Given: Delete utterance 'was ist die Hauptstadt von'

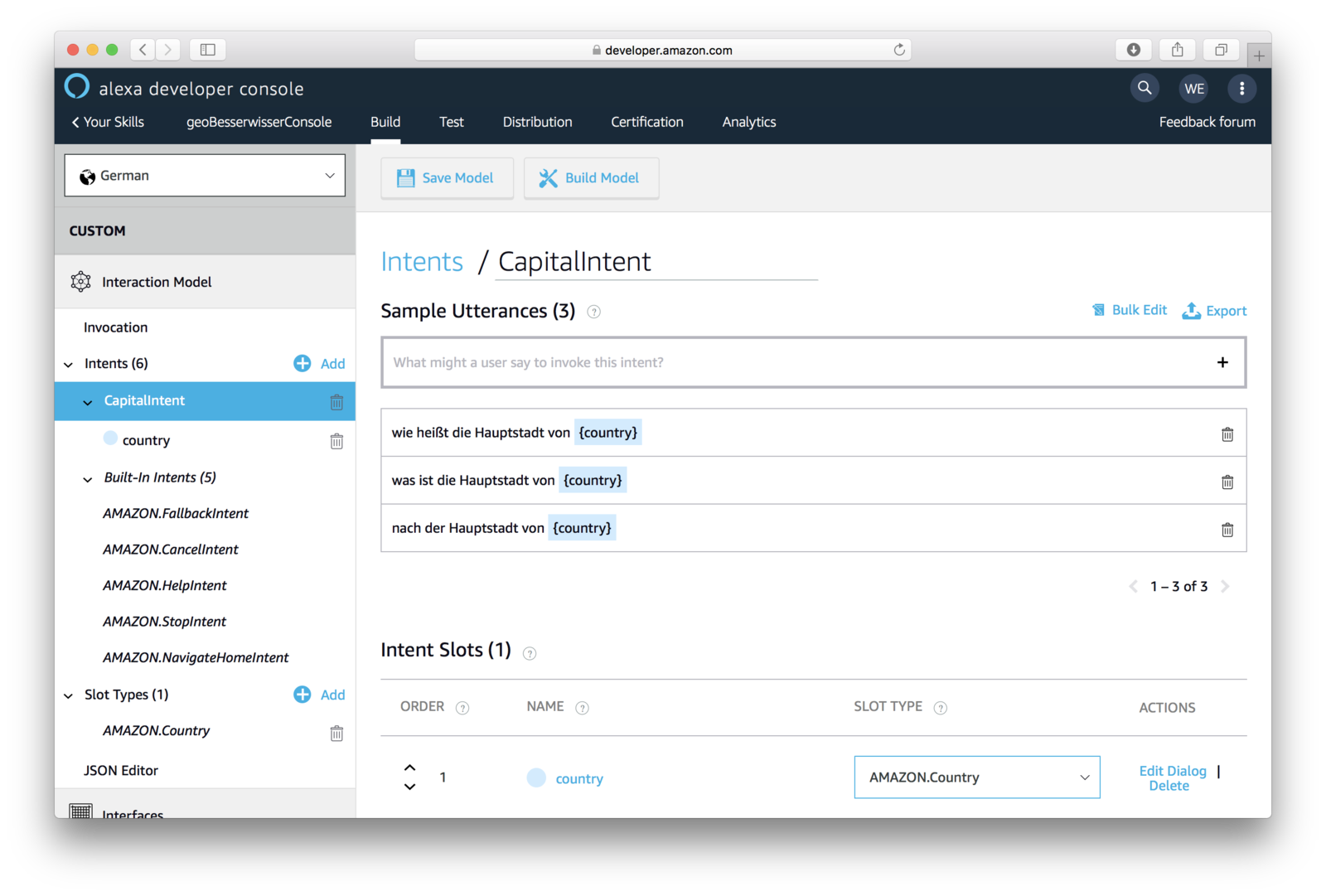Looking at the screenshot, I should [1227, 482].
